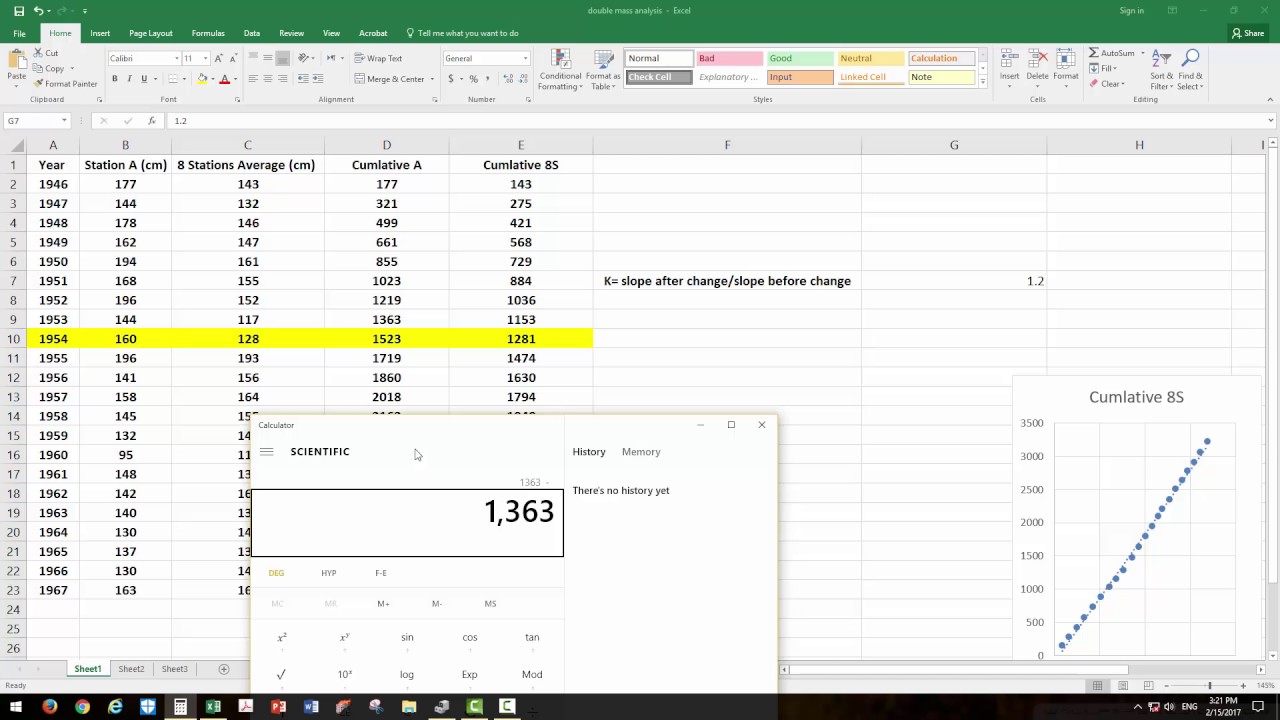Align text to the left
1280x720 pixels.
[253, 79]
